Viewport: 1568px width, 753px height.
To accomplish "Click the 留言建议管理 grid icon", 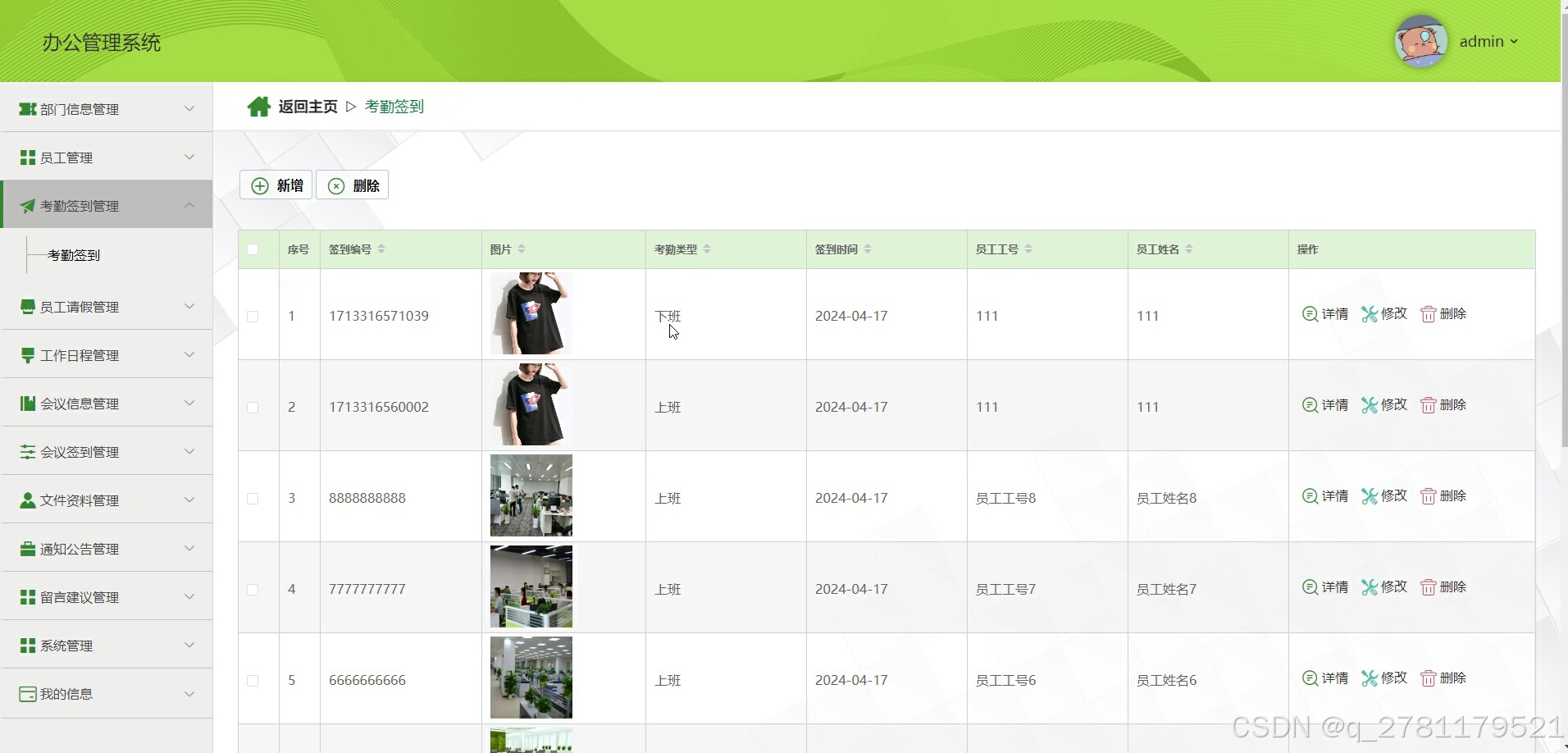I will (28, 597).
